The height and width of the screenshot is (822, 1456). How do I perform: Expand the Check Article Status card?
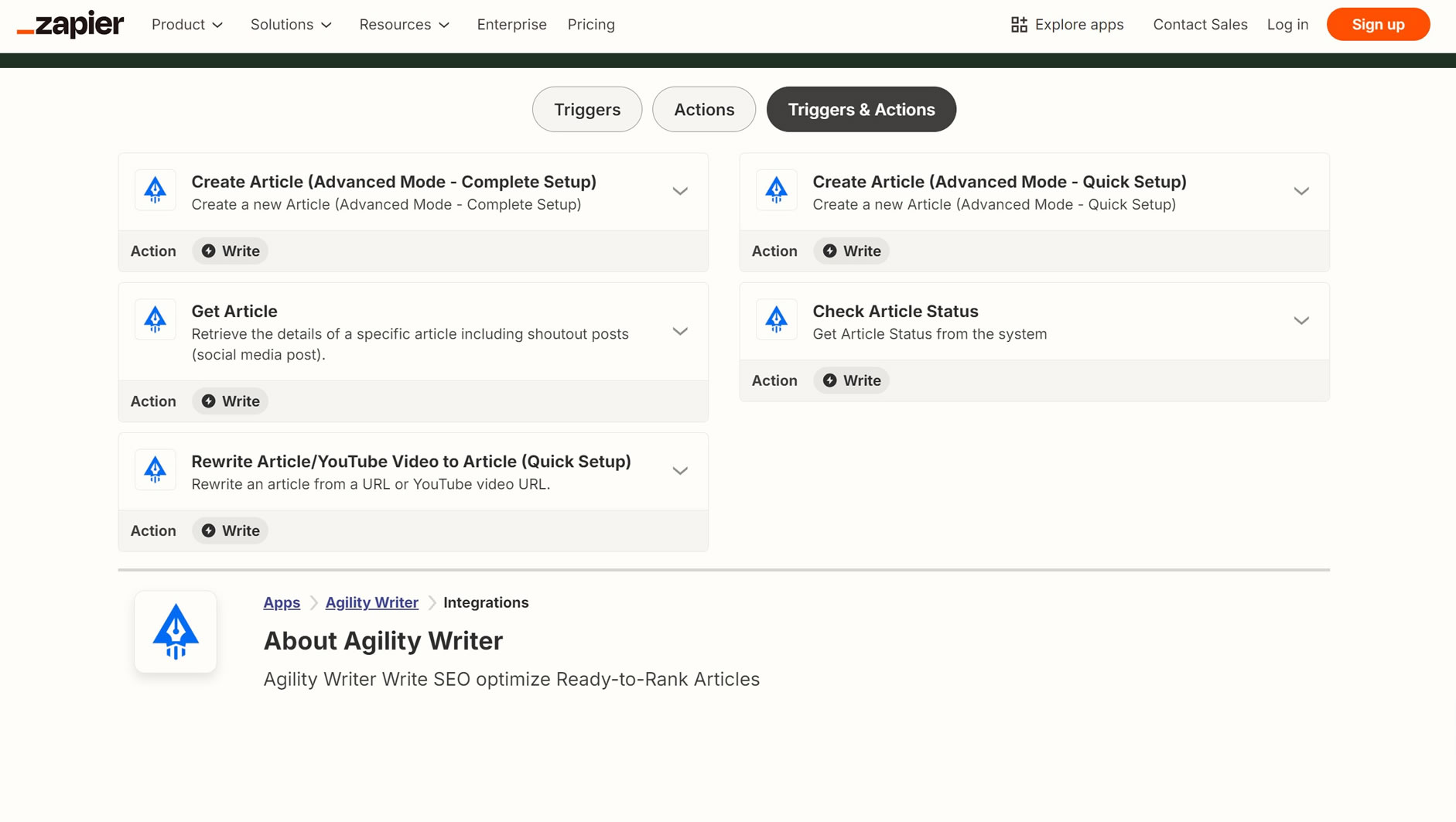1301,320
